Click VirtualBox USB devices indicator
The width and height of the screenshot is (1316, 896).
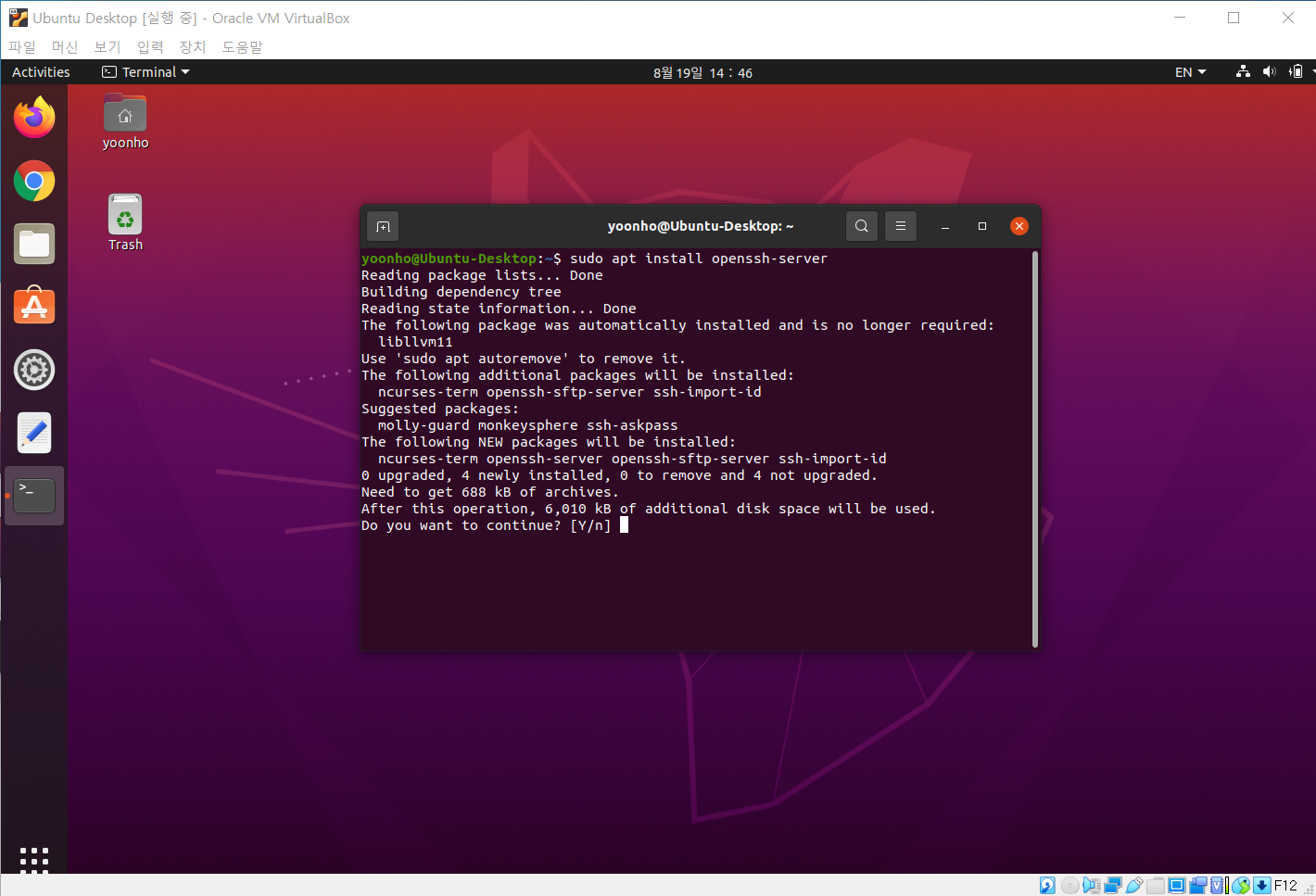click(x=1134, y=886)
